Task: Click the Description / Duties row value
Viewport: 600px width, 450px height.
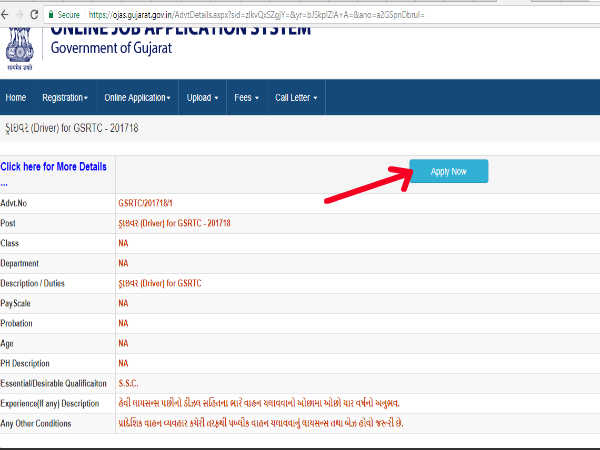Action: click(x=159, y=283)
